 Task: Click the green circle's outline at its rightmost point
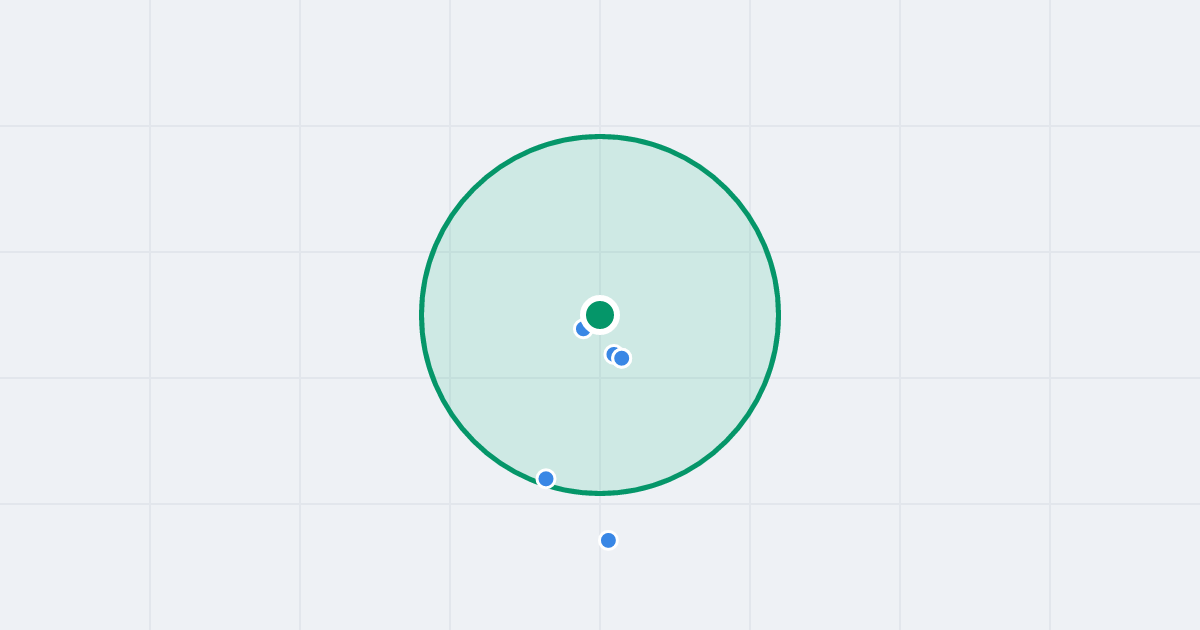(778, 315)
